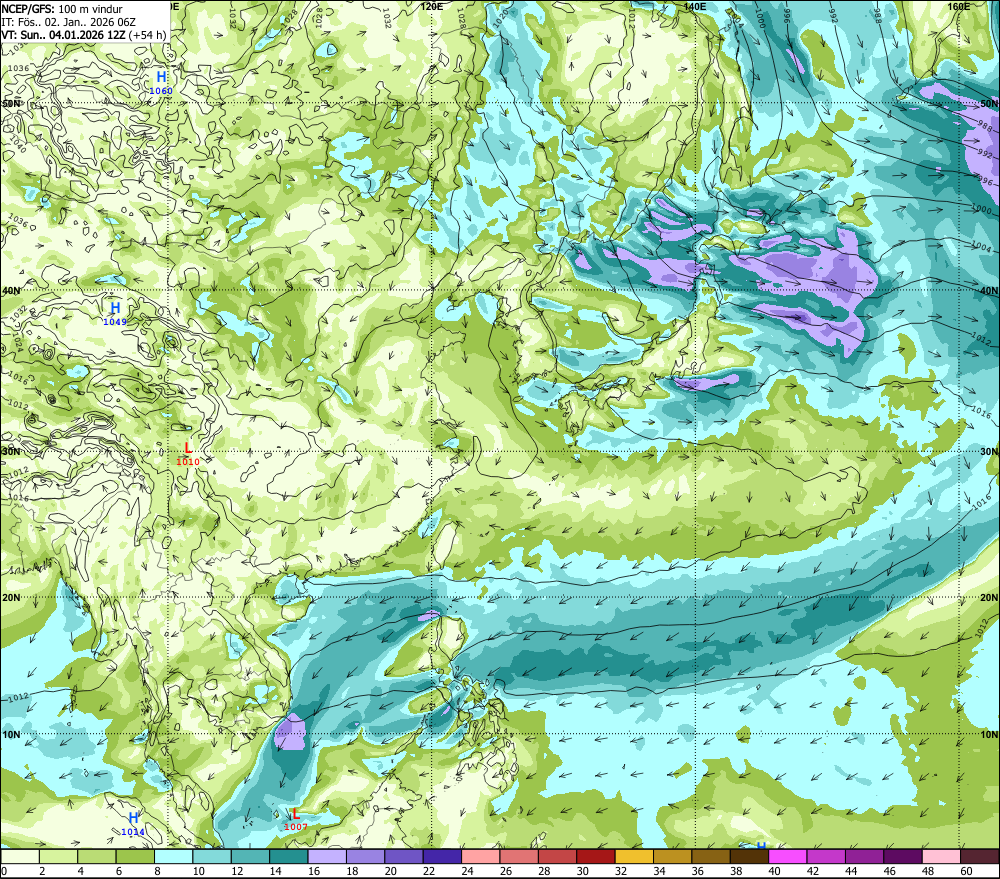Click the Taiwan island outline on the map
The height and width of the screenshot is (879, 1000).
pos(446,545)
